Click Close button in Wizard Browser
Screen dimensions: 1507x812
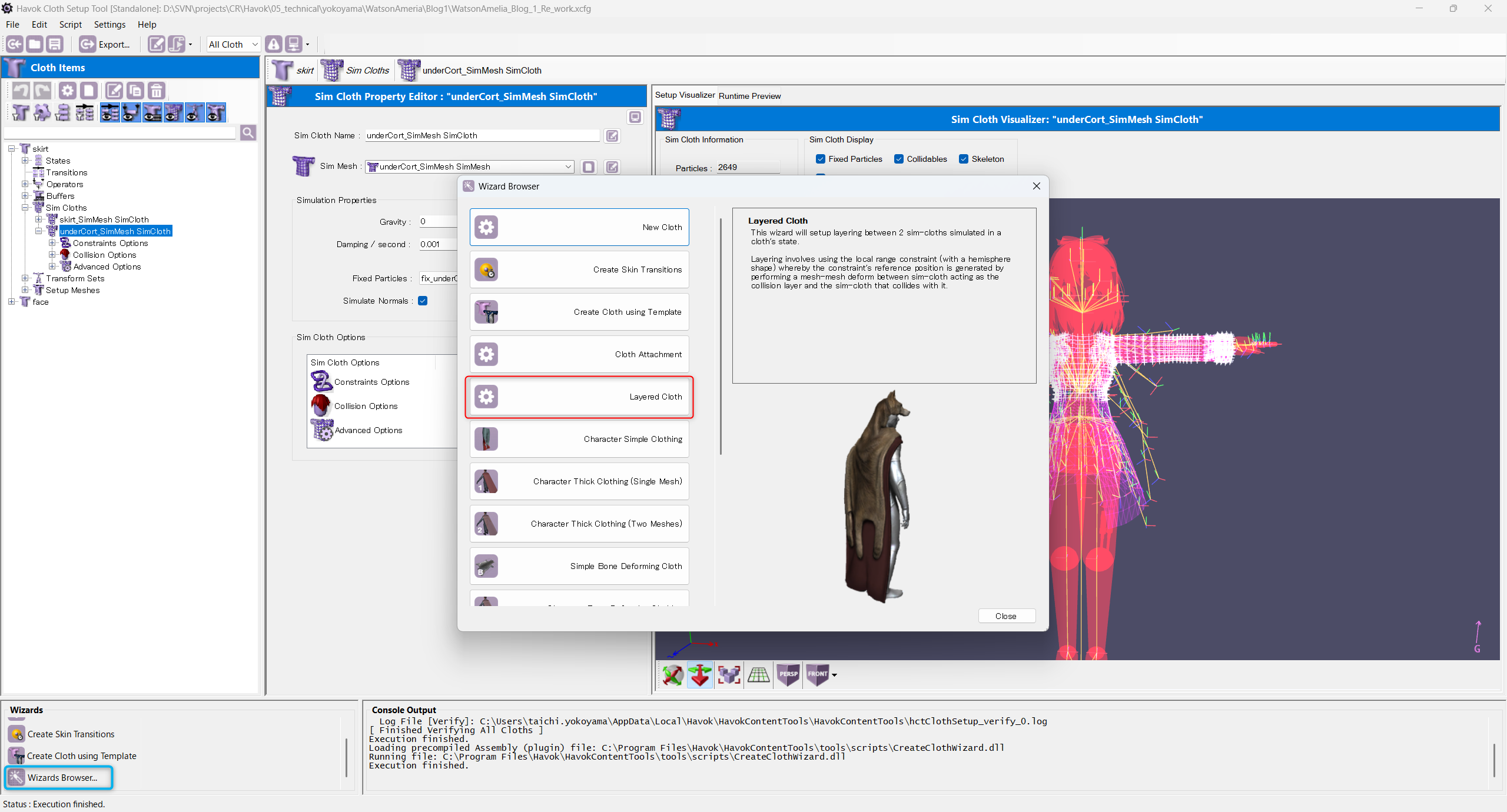1006,616
